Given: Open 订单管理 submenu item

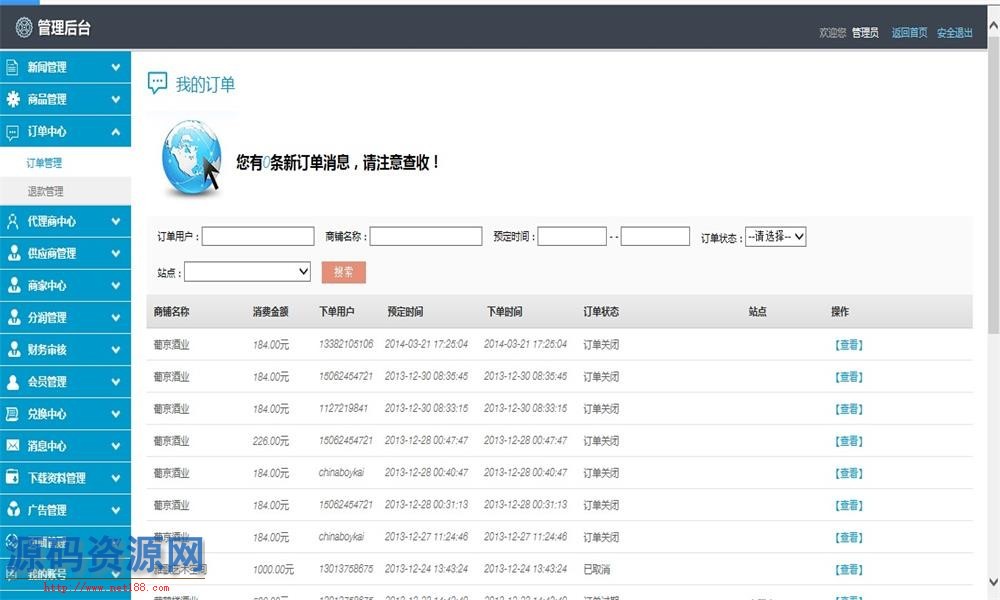Looking at the screenshot, I should tap(44, 163).
